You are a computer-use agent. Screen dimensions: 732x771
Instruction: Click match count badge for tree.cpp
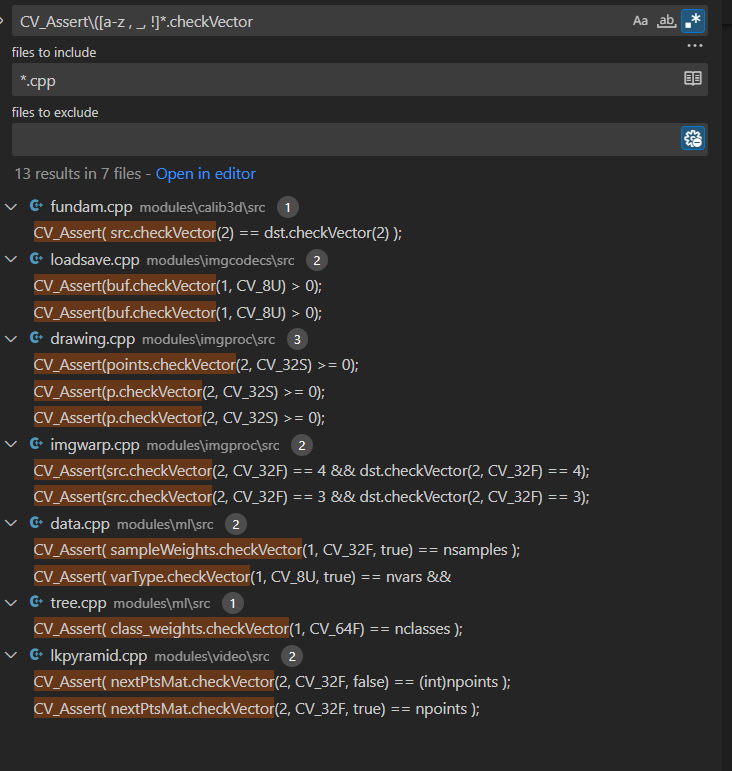[233, 603]
